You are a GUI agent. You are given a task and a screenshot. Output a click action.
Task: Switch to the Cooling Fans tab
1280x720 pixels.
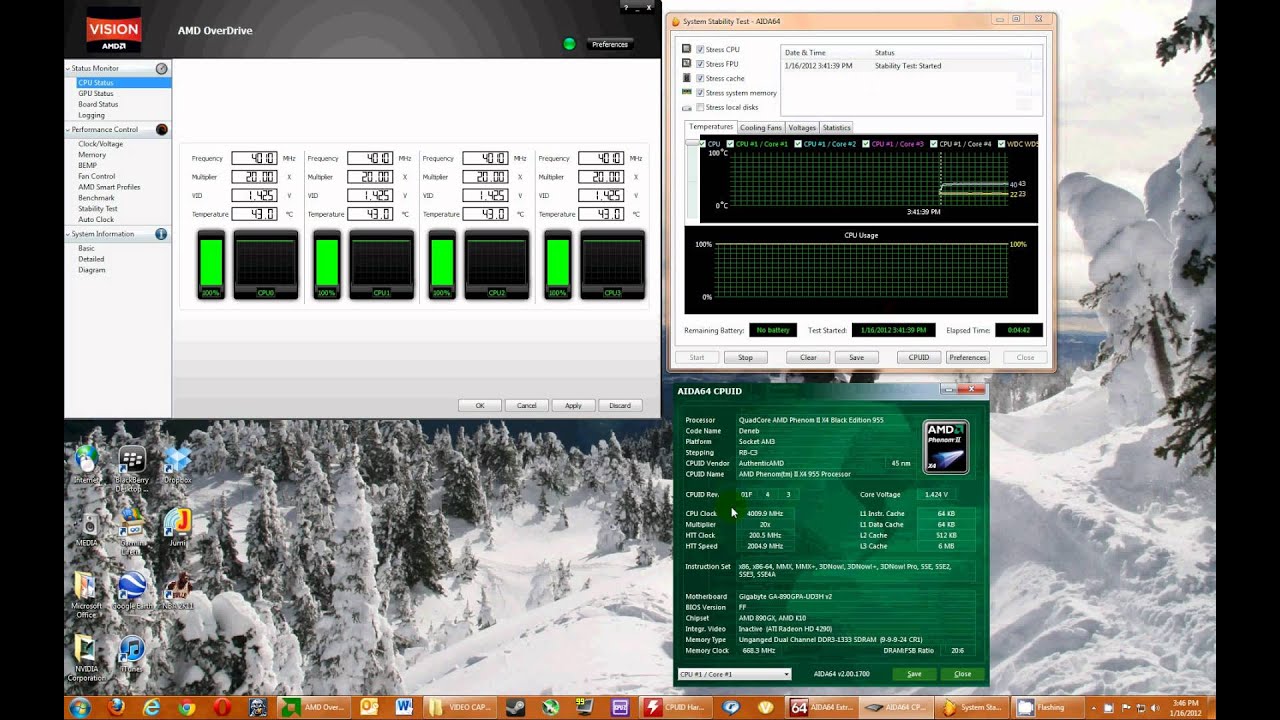tap(760, 128)
